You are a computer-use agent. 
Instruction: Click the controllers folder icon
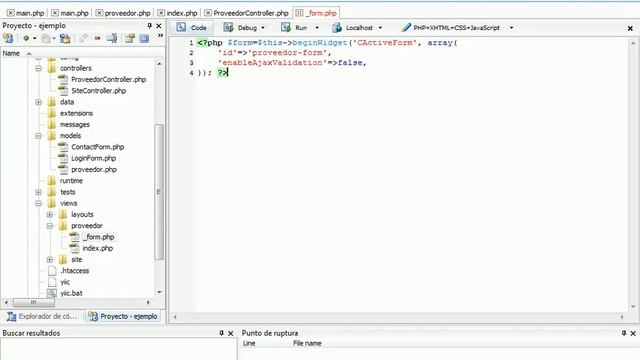52,68
